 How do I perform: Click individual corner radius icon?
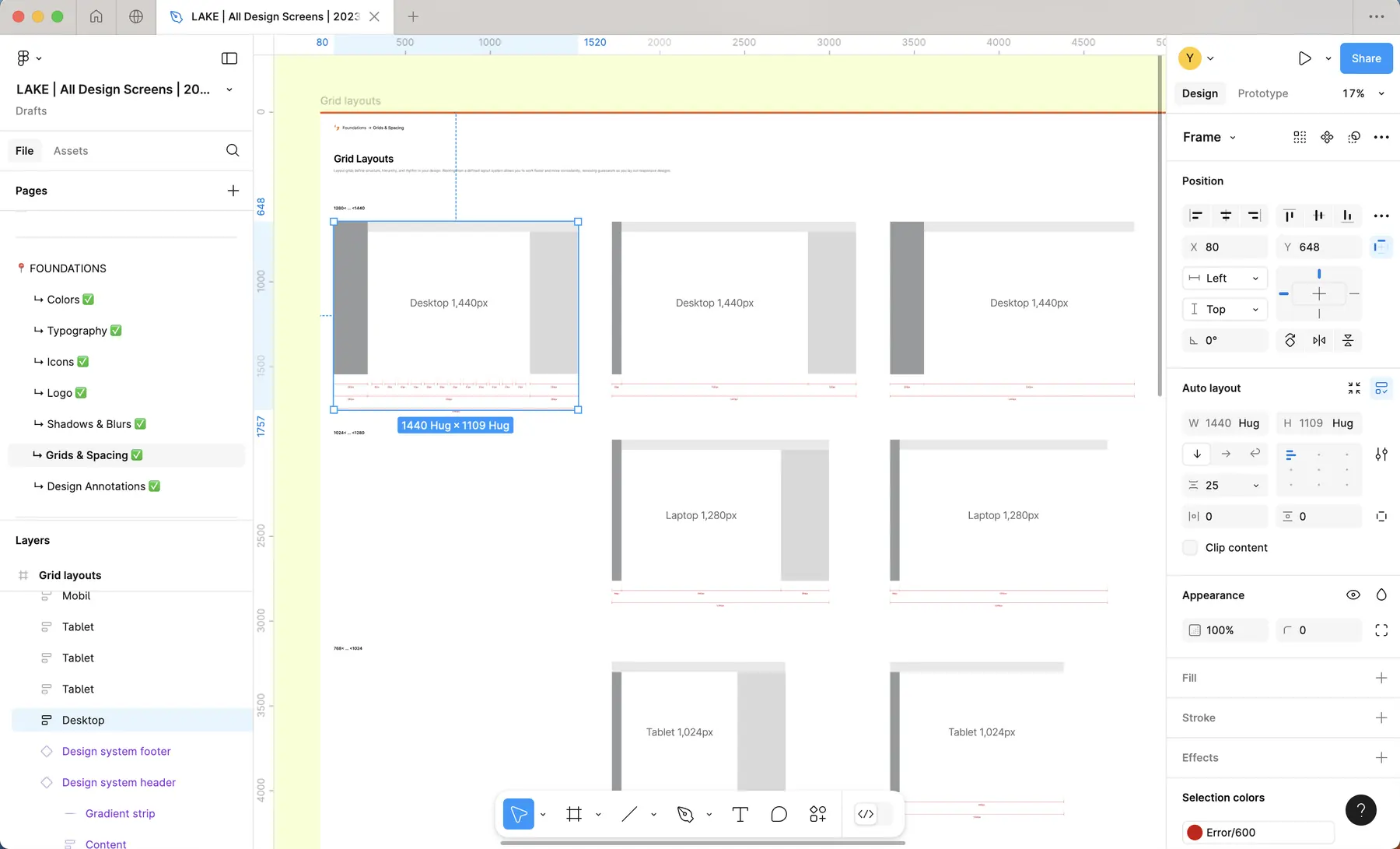1381,630
